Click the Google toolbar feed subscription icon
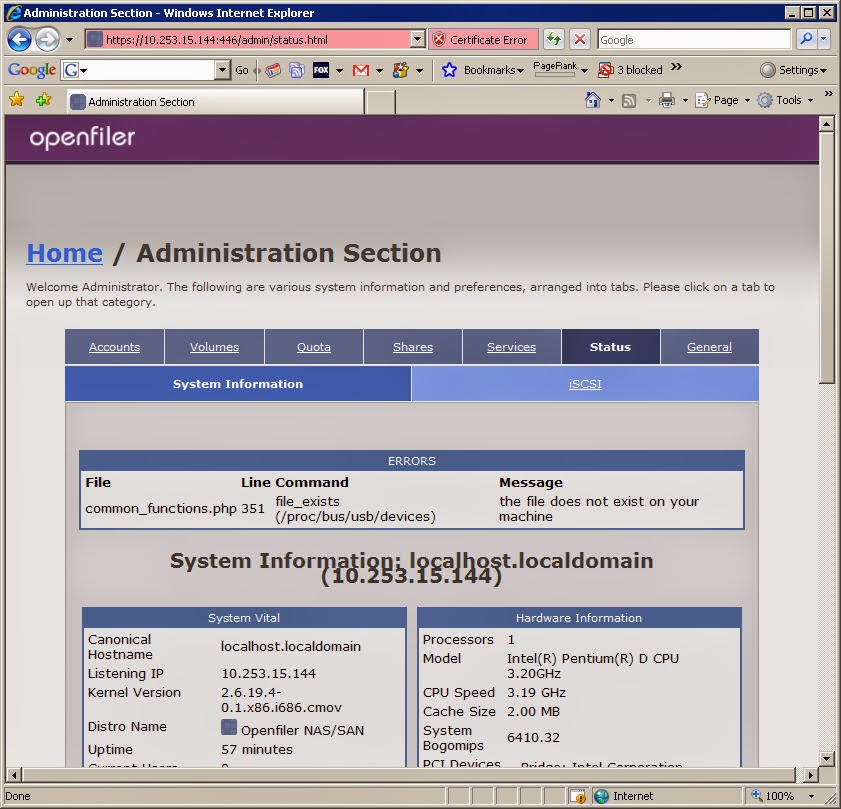841x809 pixels. tap(297, 70)
